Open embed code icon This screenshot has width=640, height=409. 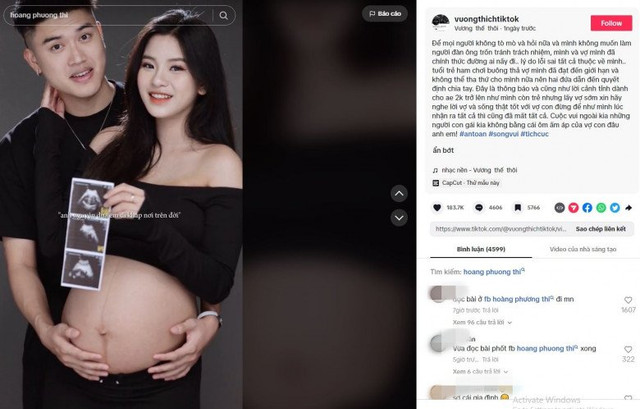coord(560,208)
